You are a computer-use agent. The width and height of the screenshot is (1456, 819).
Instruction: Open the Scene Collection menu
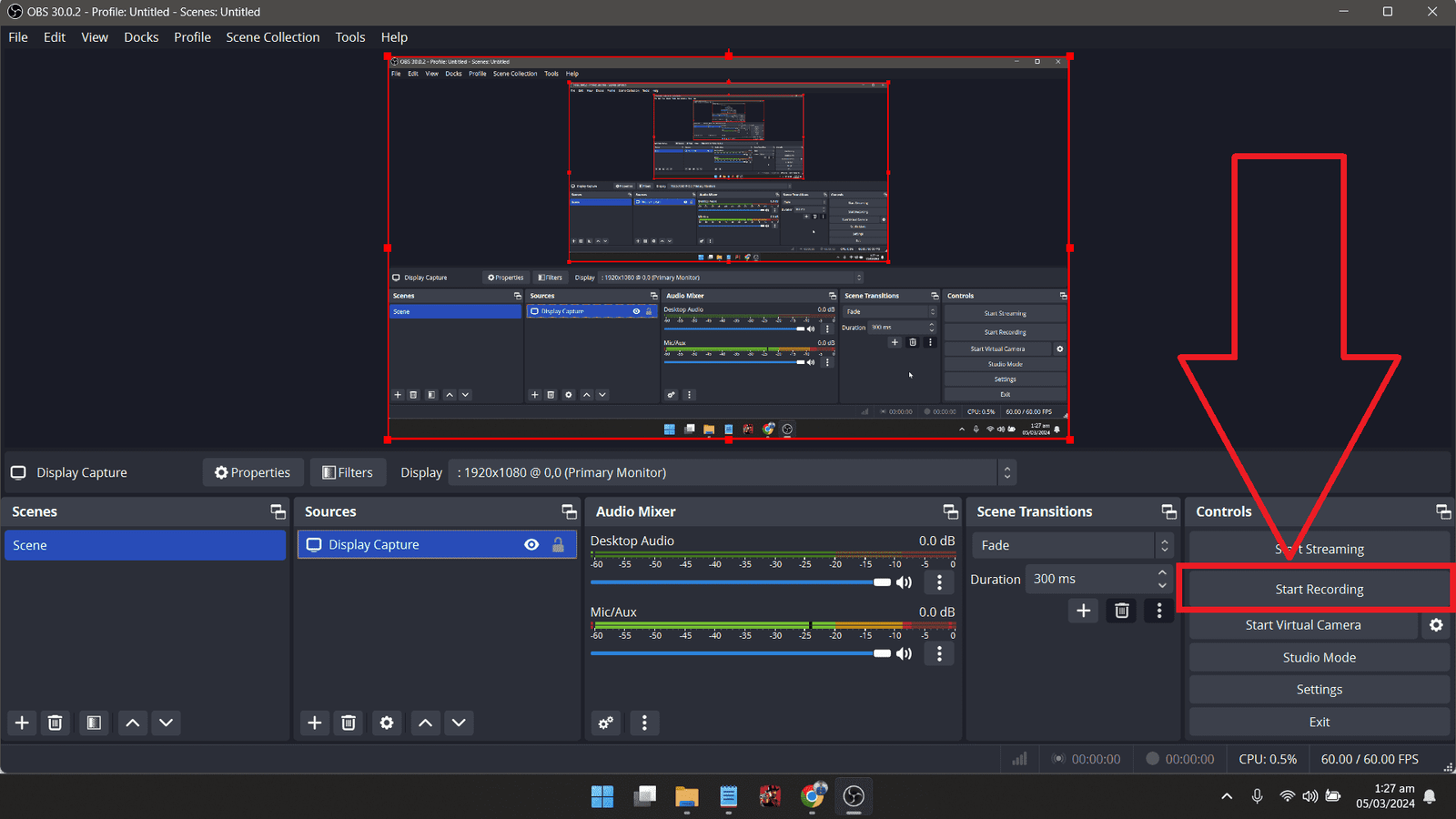[x=272, y=37]
